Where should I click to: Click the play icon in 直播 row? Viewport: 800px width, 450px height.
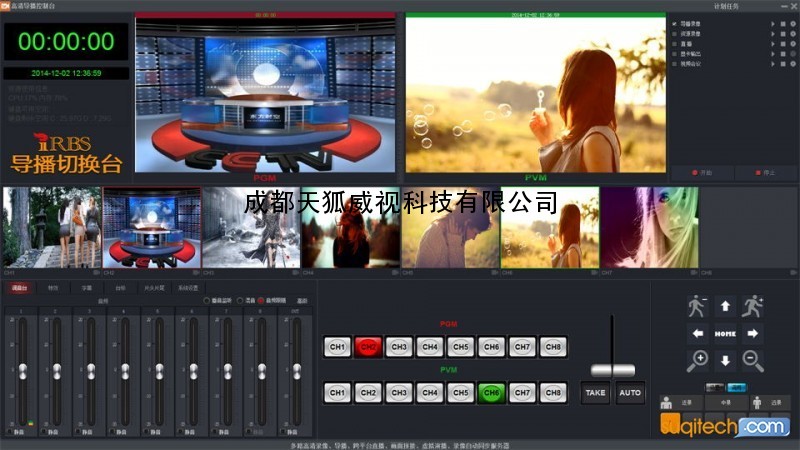pos(772,44)
